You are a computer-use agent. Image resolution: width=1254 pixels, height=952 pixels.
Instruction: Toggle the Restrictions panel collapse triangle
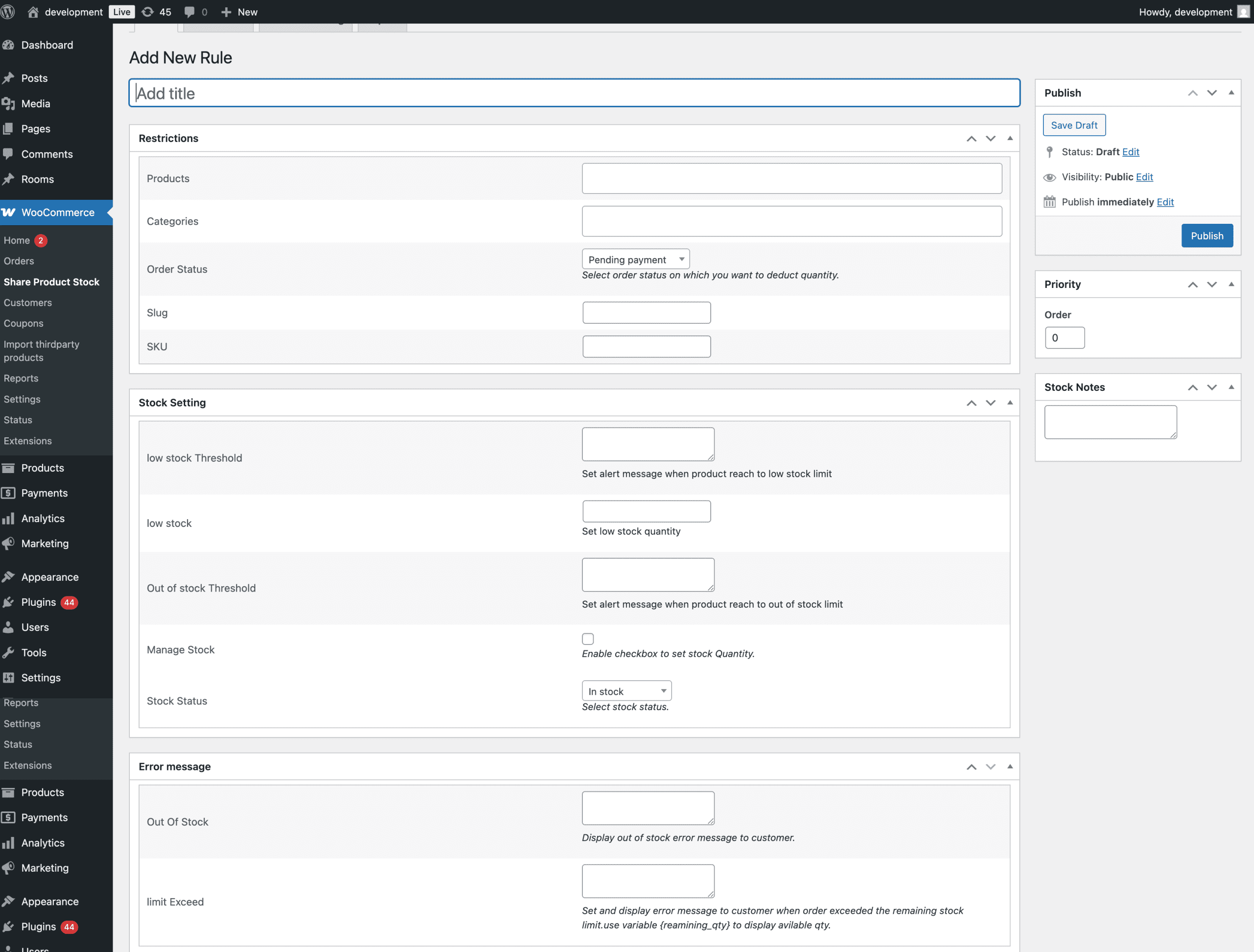tap(1010, 138)
